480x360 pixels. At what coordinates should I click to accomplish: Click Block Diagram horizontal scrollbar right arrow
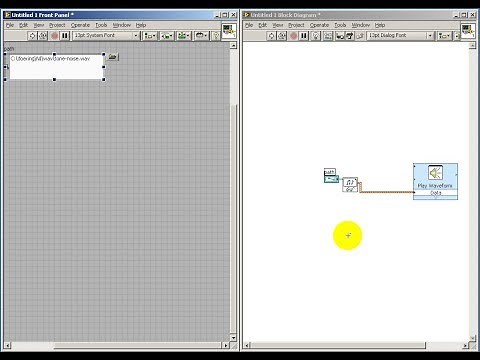point(465,346)
